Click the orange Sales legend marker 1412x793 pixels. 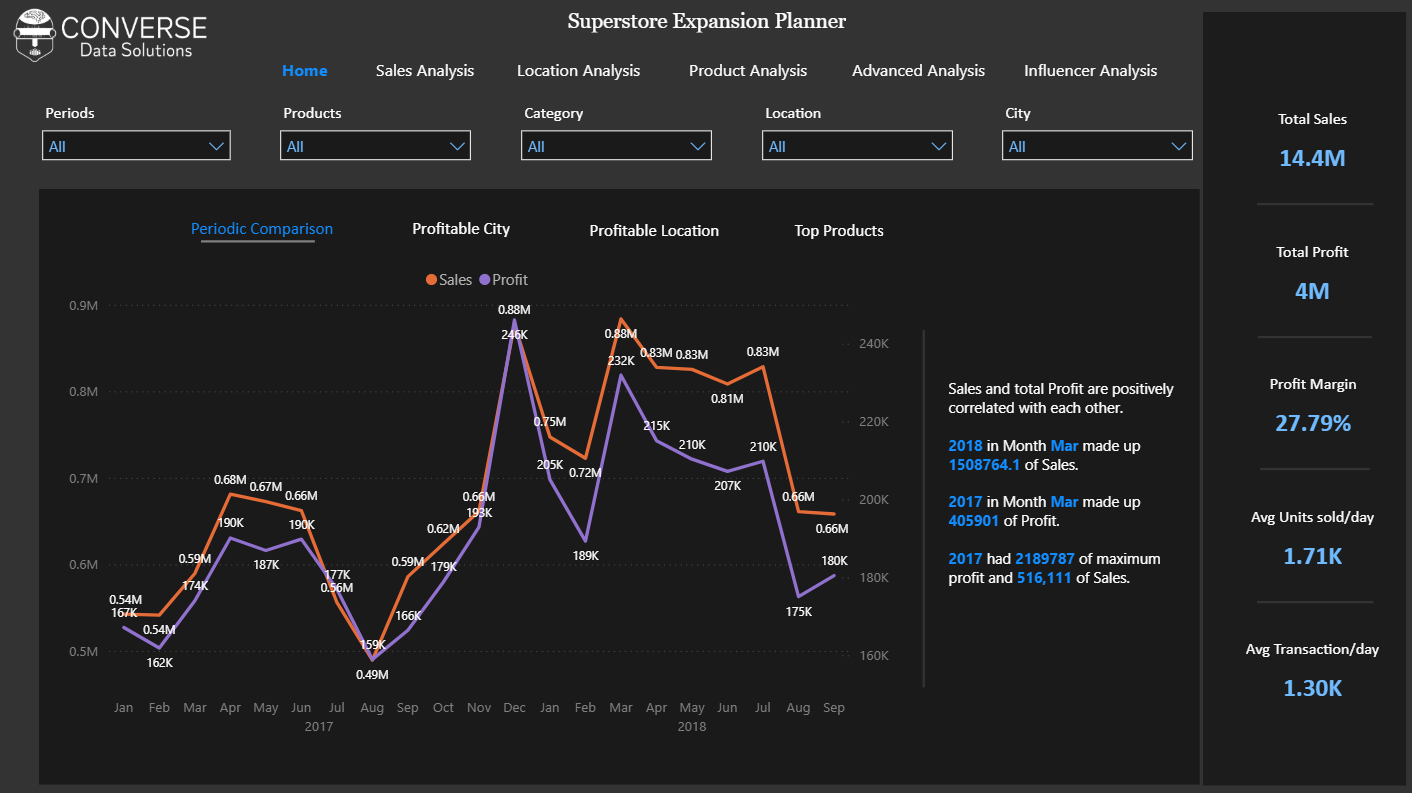[431, 280]
